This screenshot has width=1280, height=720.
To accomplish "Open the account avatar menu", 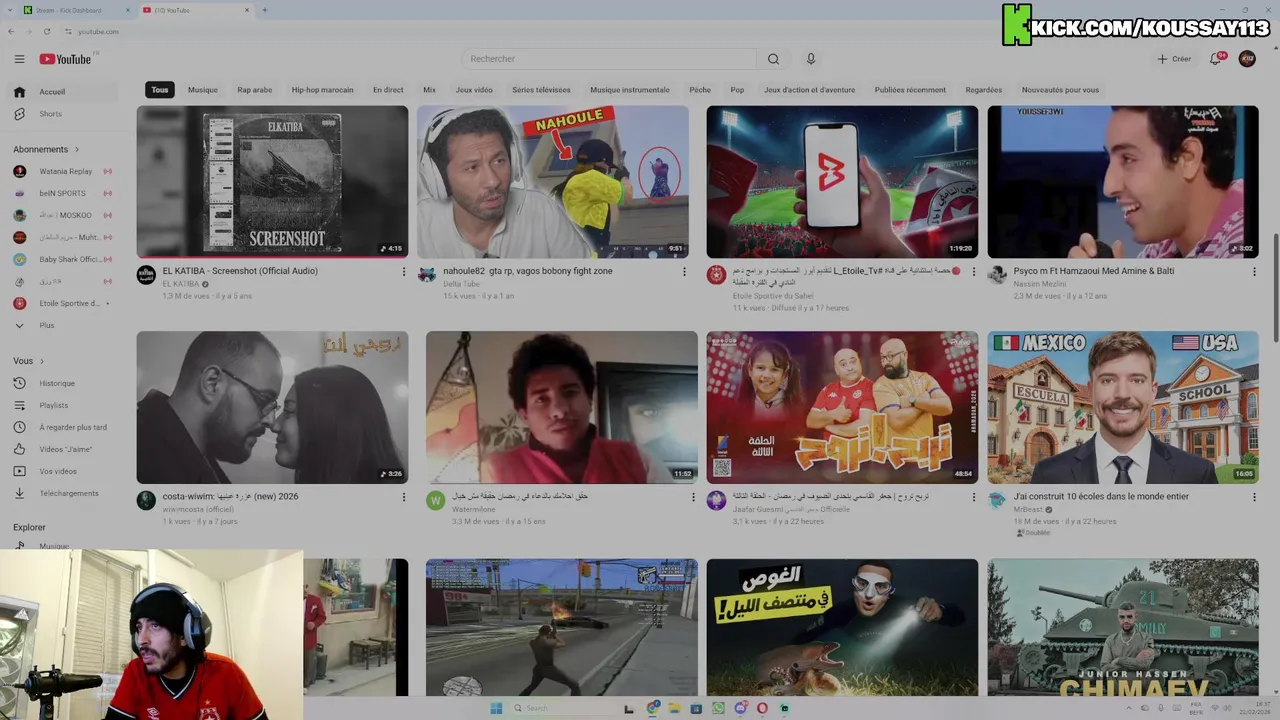I will point(1247,59).
